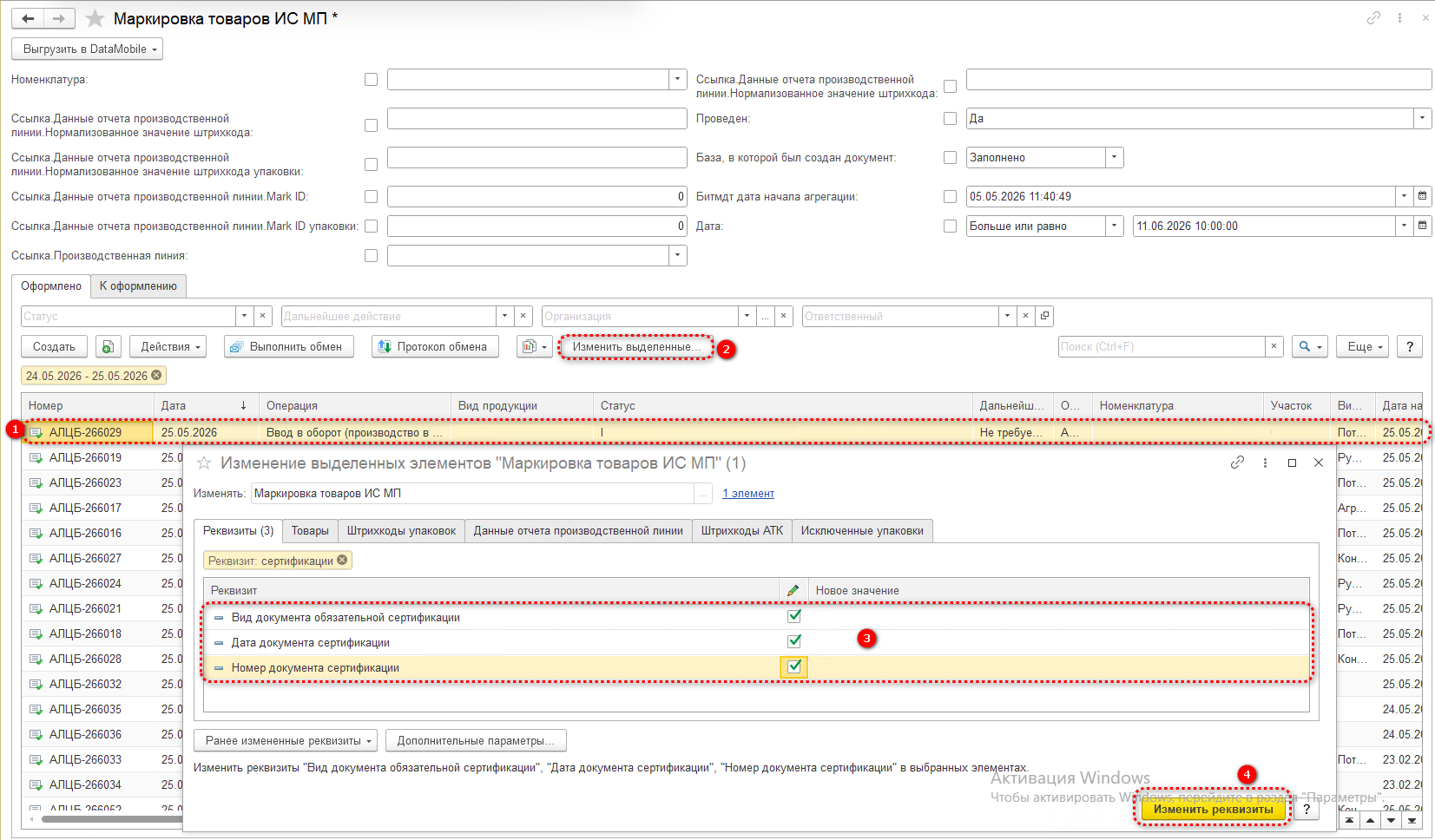Expand the Проведен value dropdown

(x=1422, y=118)
